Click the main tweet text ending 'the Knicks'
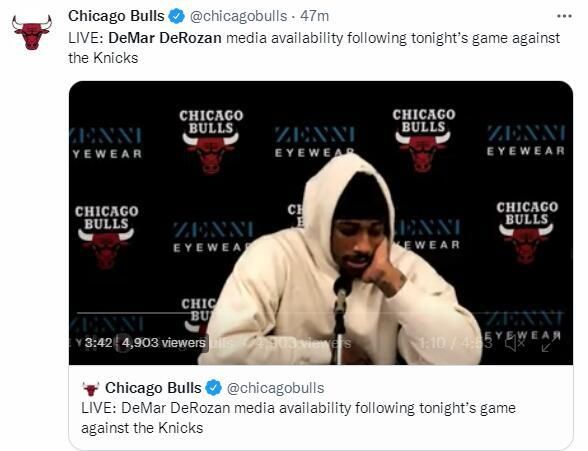588x451 pixels. click(x=314, y=48)
